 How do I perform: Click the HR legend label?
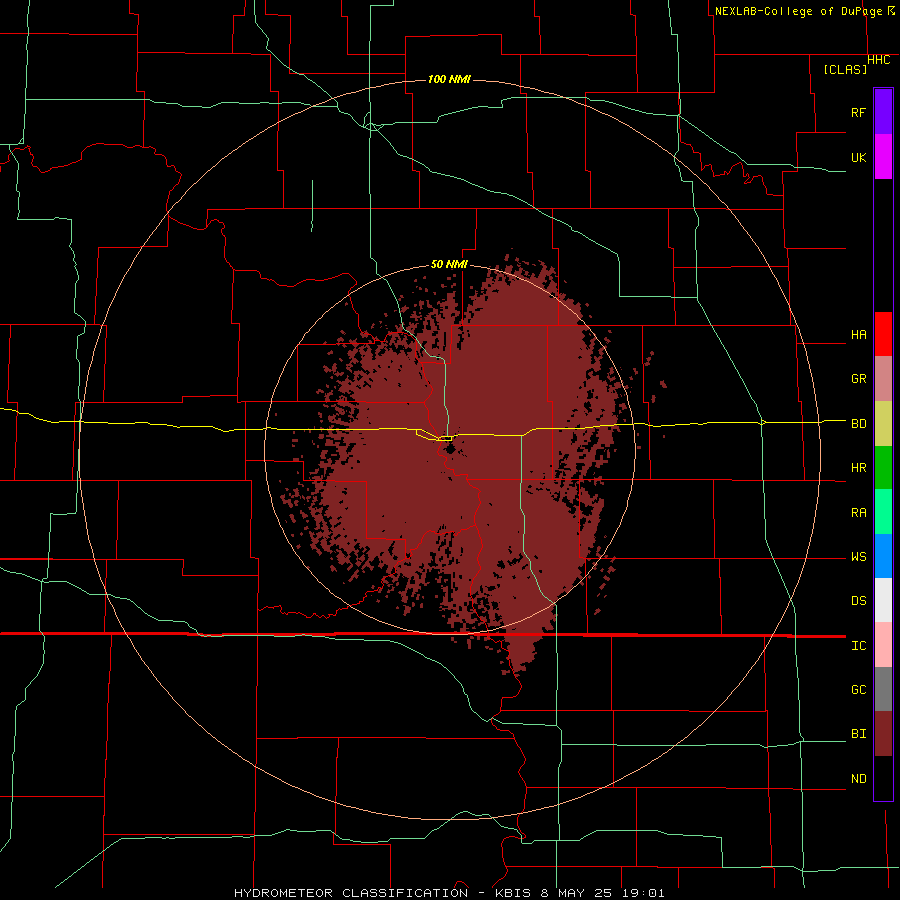[858, 468]
